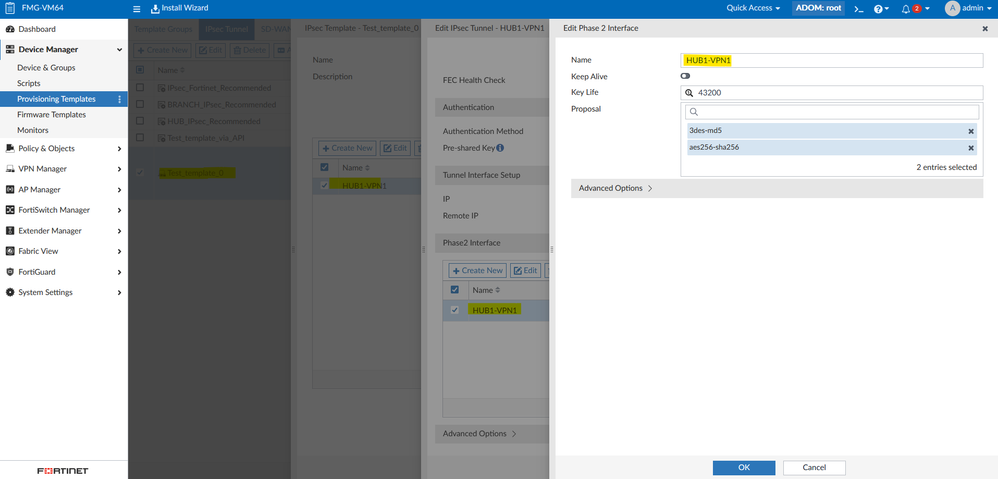Click the System Settings gear icon
Screen dimensions: 998x479
click(x=10, y=293)
